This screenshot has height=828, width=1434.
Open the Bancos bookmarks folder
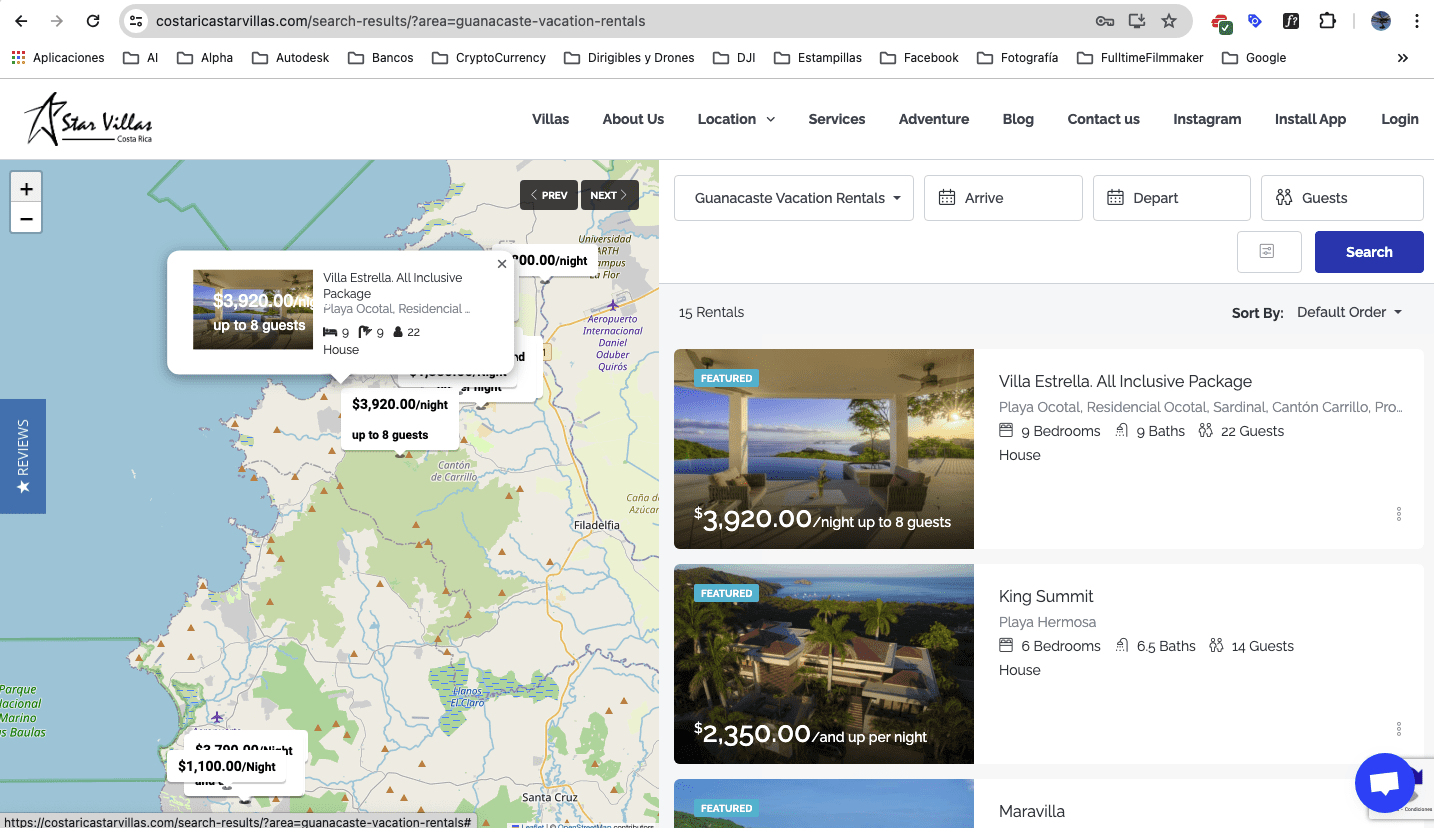coord(381,58)
